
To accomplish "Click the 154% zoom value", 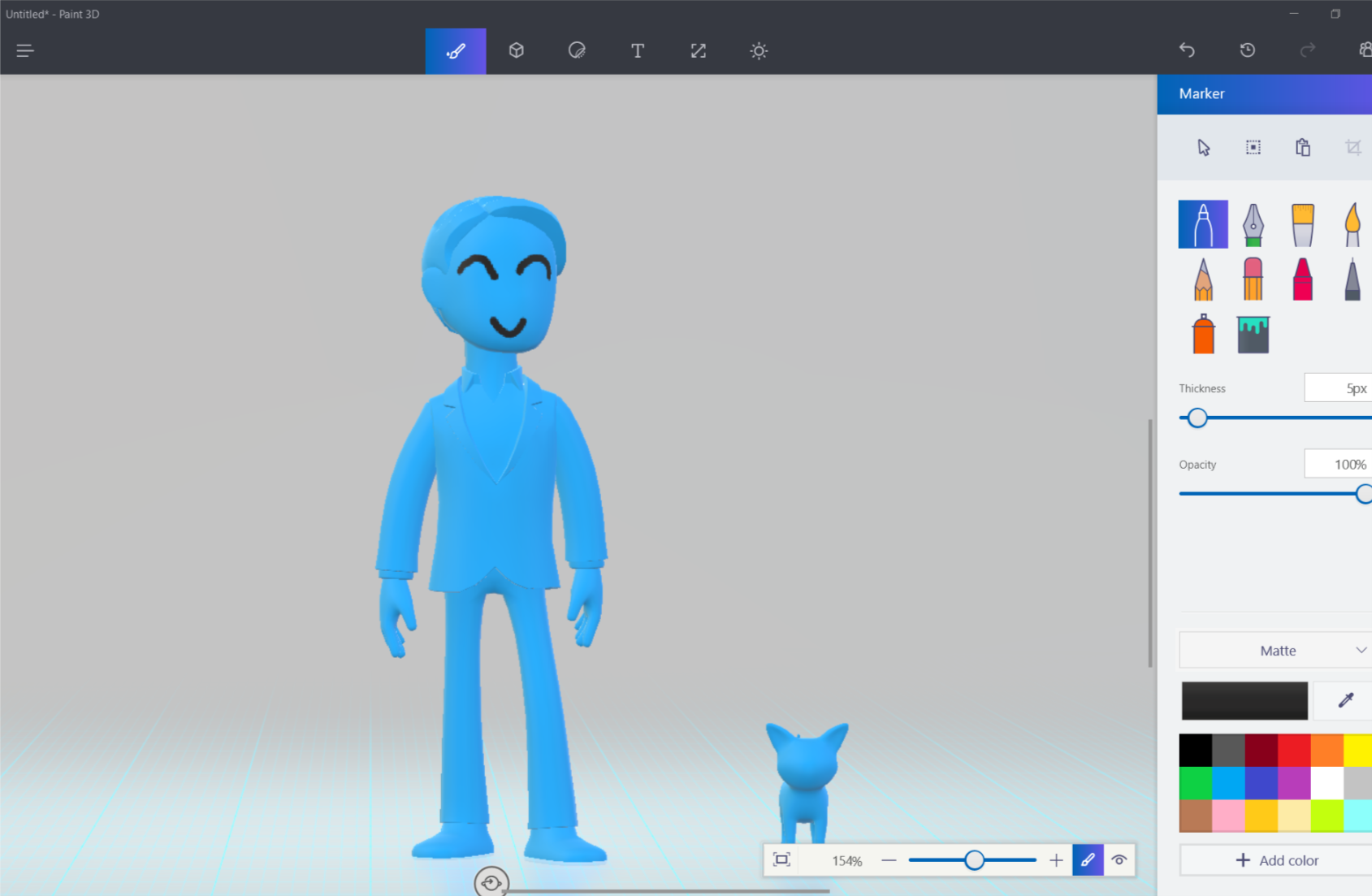I will pyautogui.click(x=846, y=860).
